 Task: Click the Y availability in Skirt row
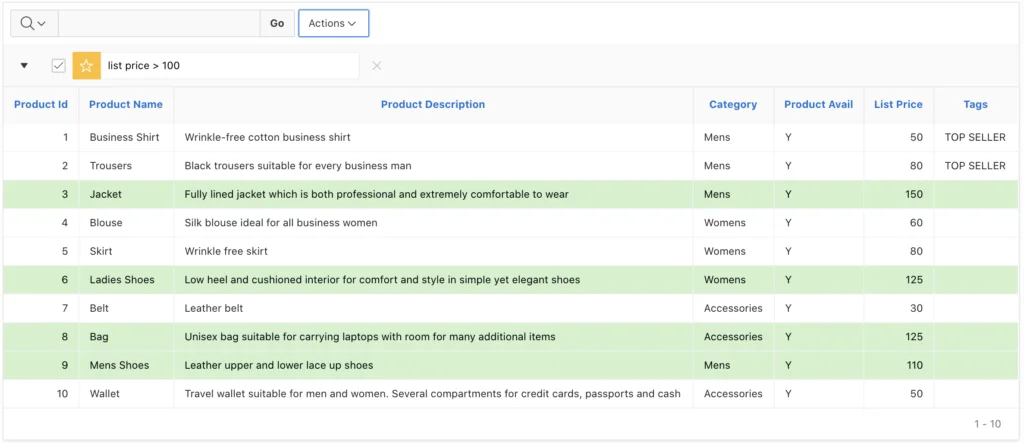click(788, 251)
